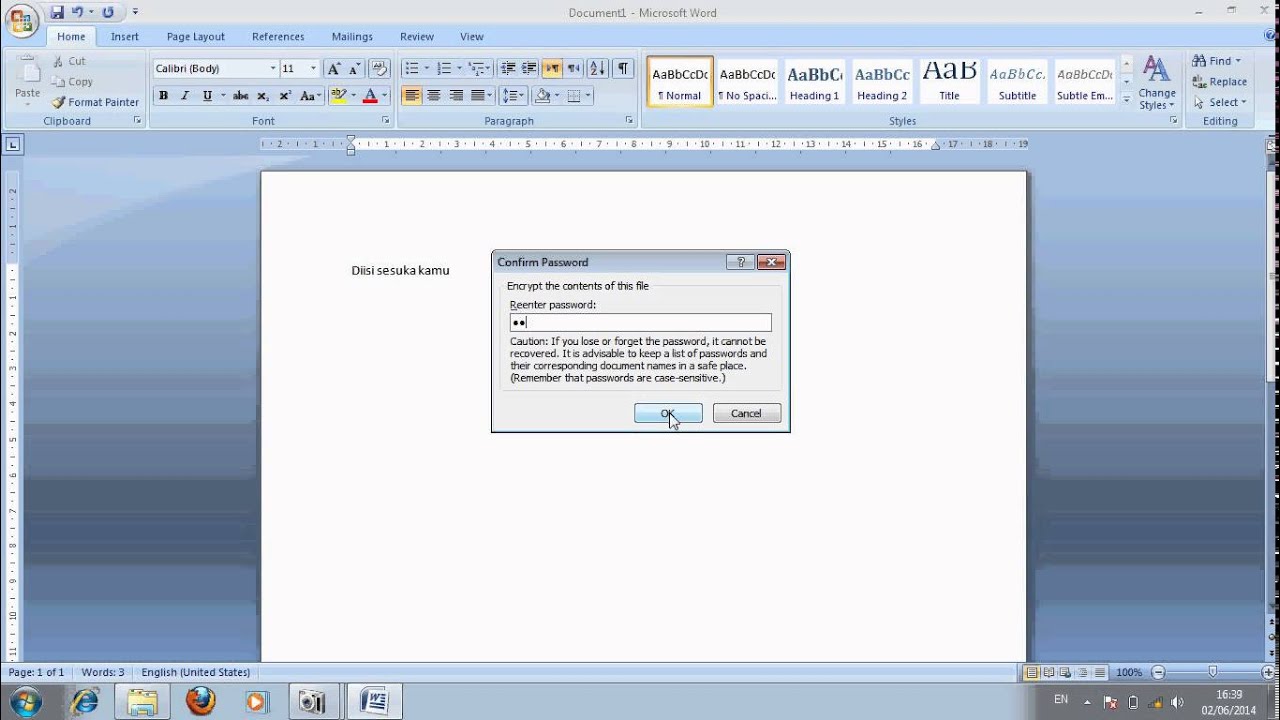Open Firefox from the taskbar

pyautogui.click(x=200, y=701)
